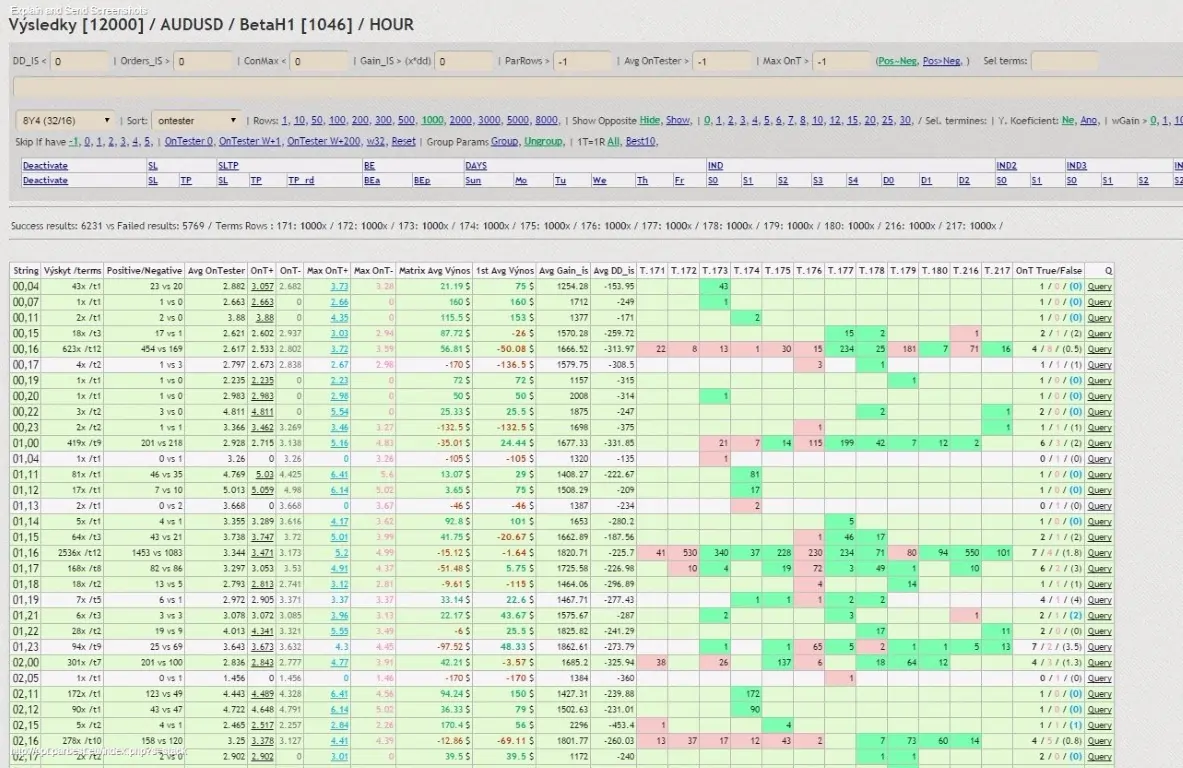
Task: Select the Mo day link
Action: pos(521,181)
